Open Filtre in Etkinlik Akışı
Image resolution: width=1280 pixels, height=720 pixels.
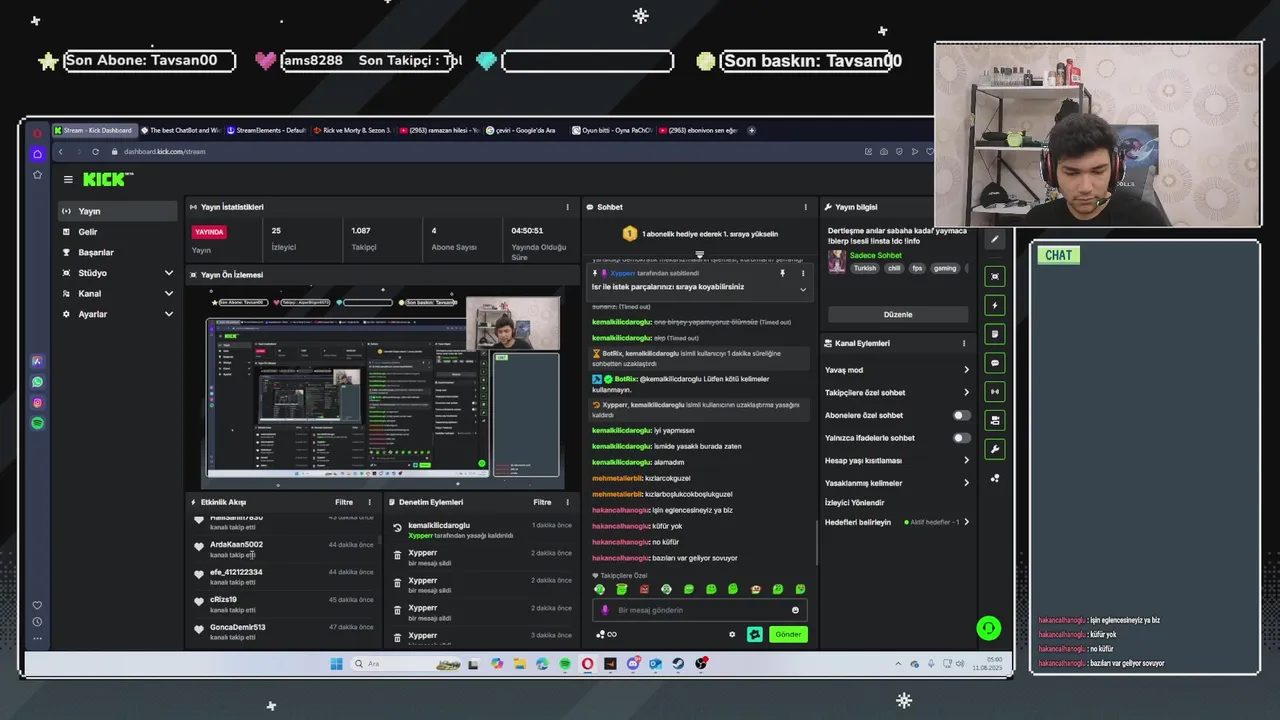pyautogui.click(x=344, y=502)
